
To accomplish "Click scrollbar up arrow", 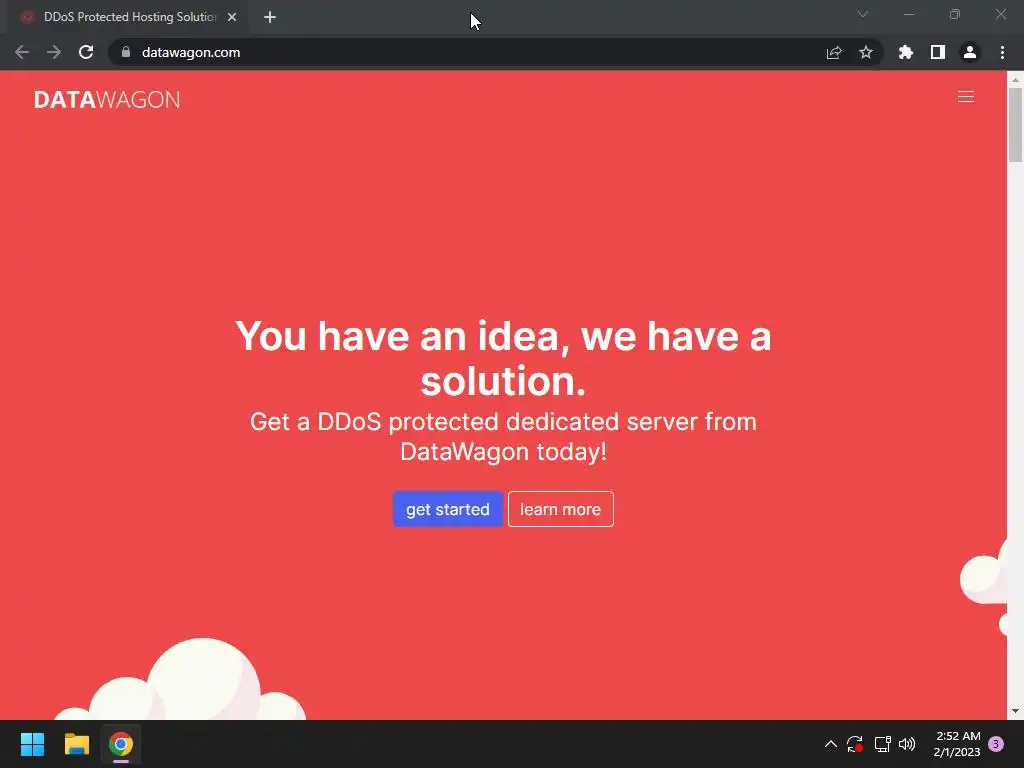I will (x=1015, y=80).
